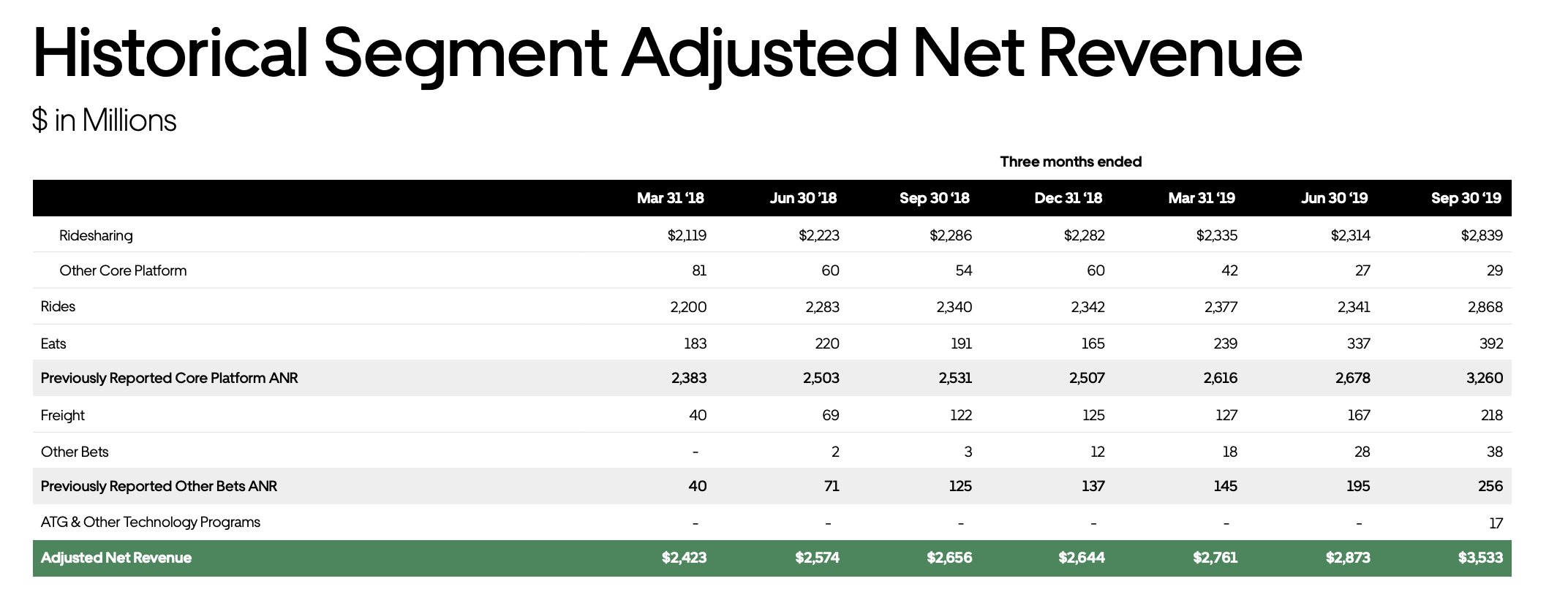Click the Historical Segment Adjusted Net Revenue title
Image resolution: width=1568 pixels, height=611 pixels.
pos(667,54)
